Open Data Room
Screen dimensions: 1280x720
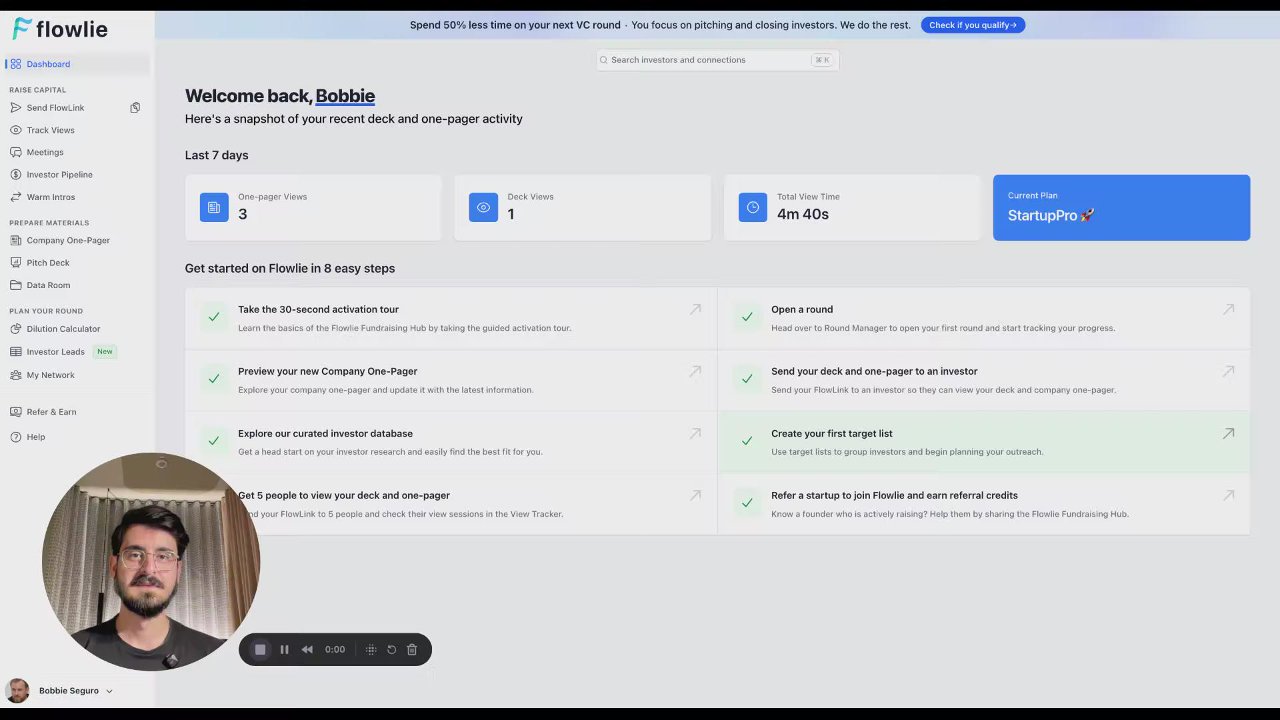(x=48, y=285)
